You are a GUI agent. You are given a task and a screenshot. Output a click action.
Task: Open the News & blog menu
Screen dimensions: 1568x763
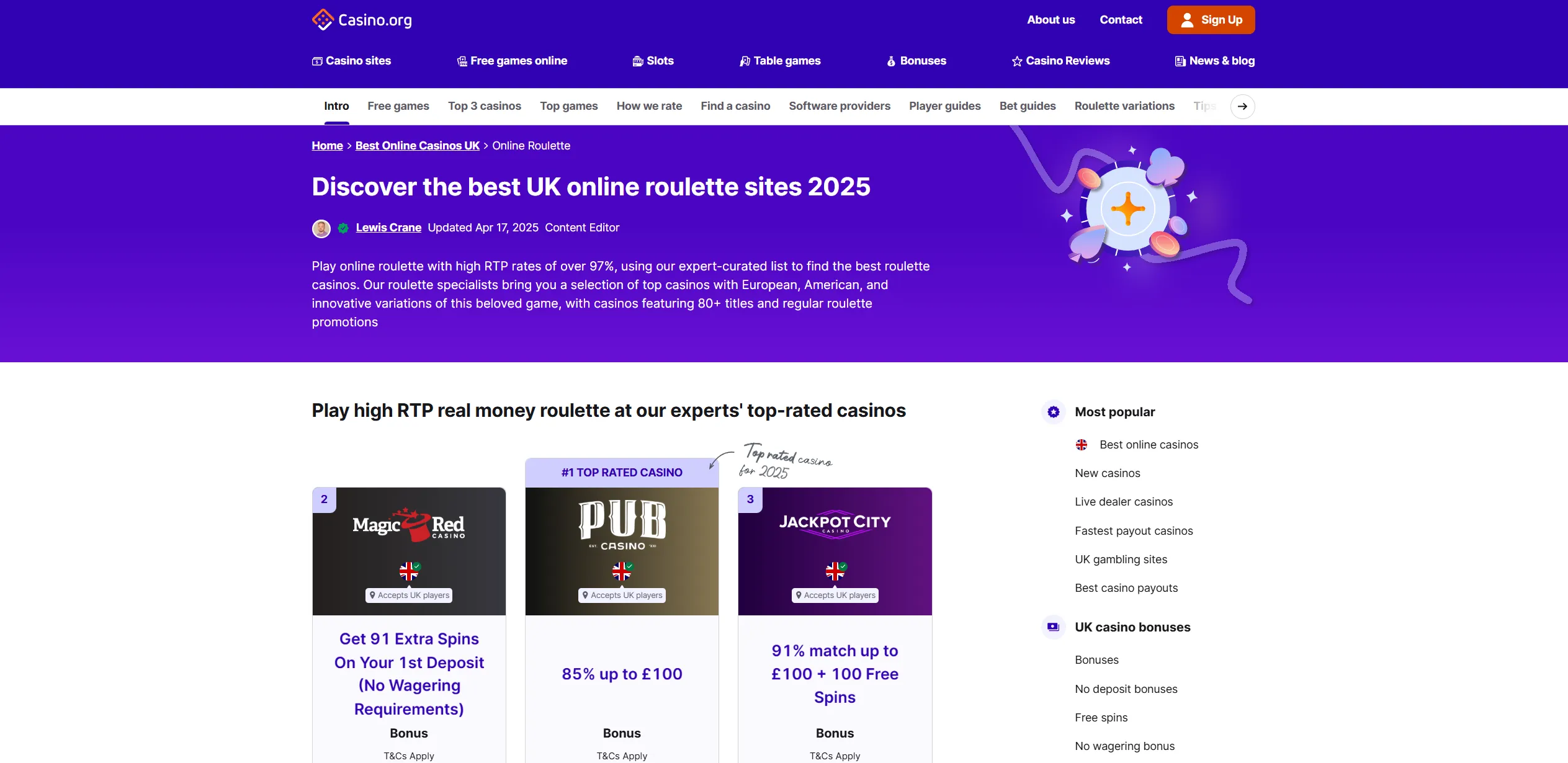point(1214,61)
